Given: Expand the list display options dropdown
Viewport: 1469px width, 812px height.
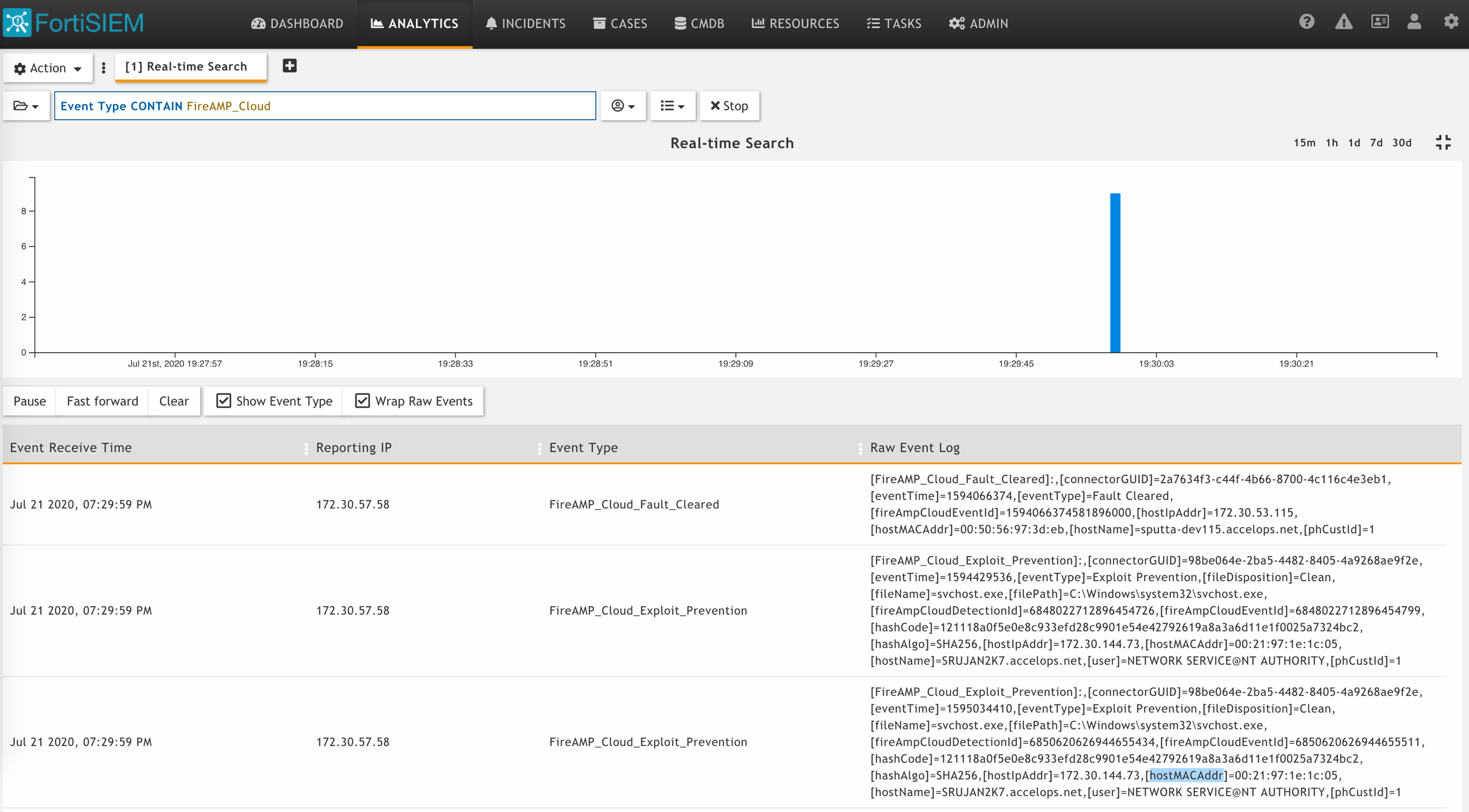Looking at the screenshot, I should [x=672, y=106].
